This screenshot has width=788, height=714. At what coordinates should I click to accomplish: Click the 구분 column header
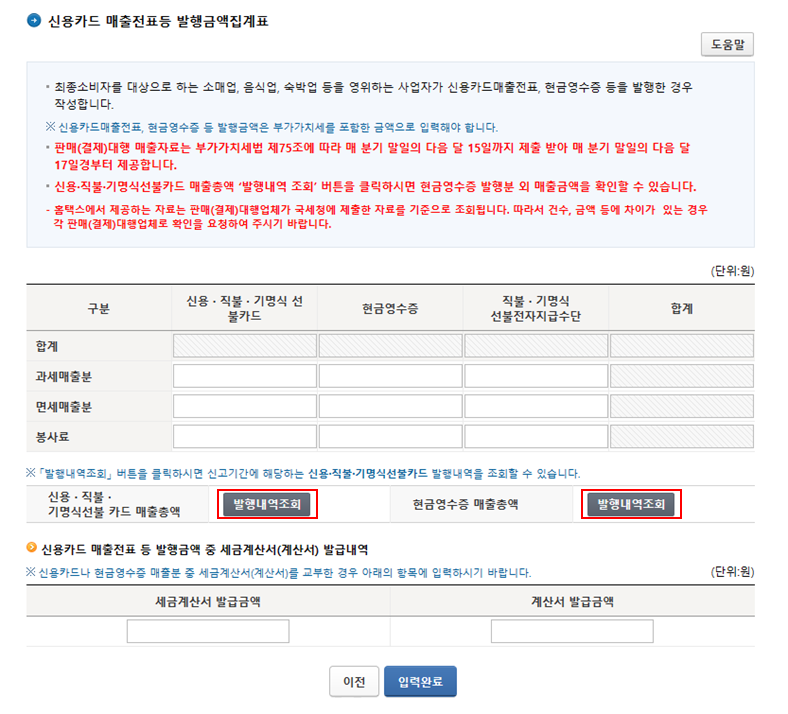98,309
